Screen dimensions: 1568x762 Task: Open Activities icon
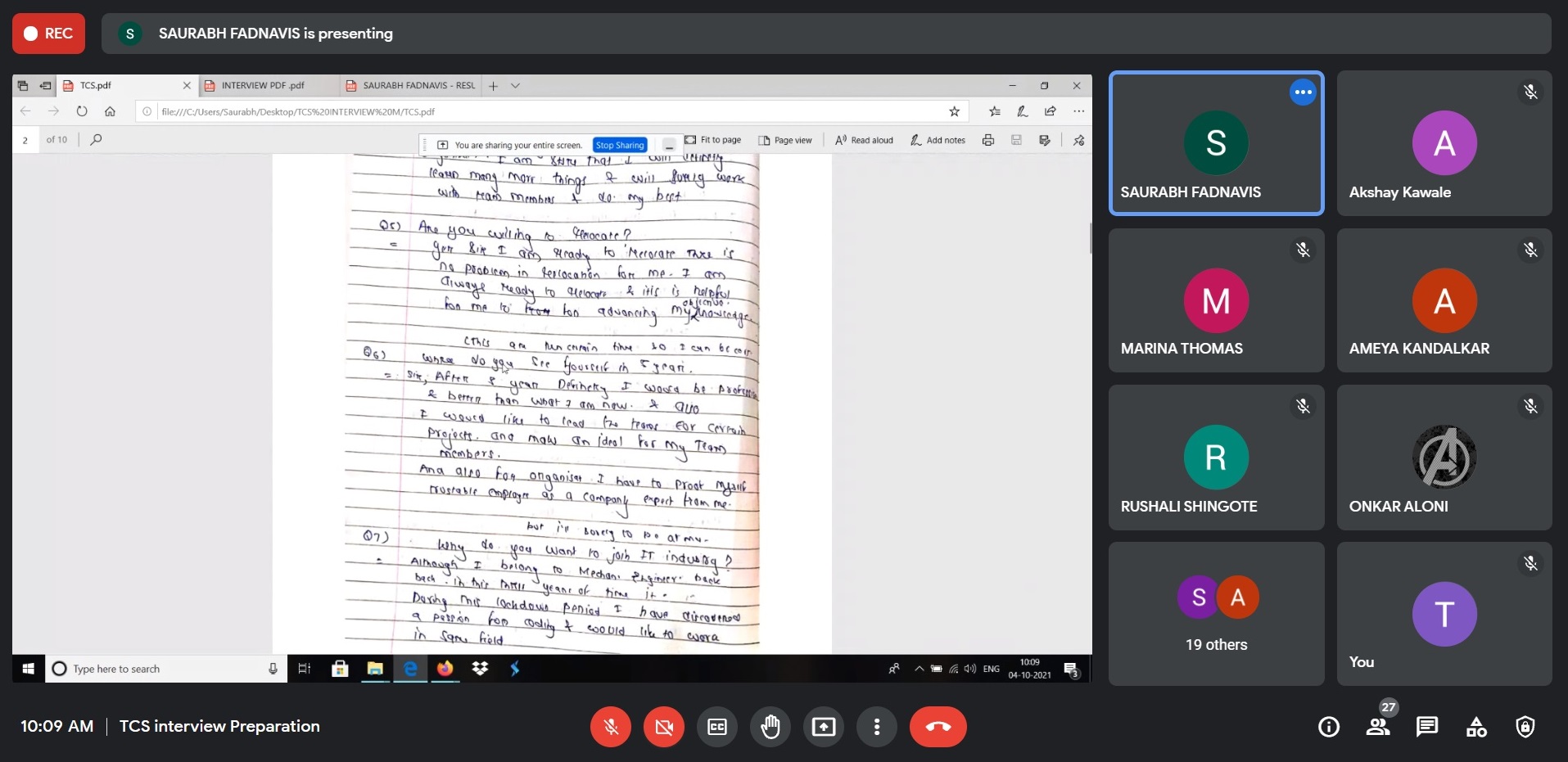pyautogui.click(x=1476, y=727)
